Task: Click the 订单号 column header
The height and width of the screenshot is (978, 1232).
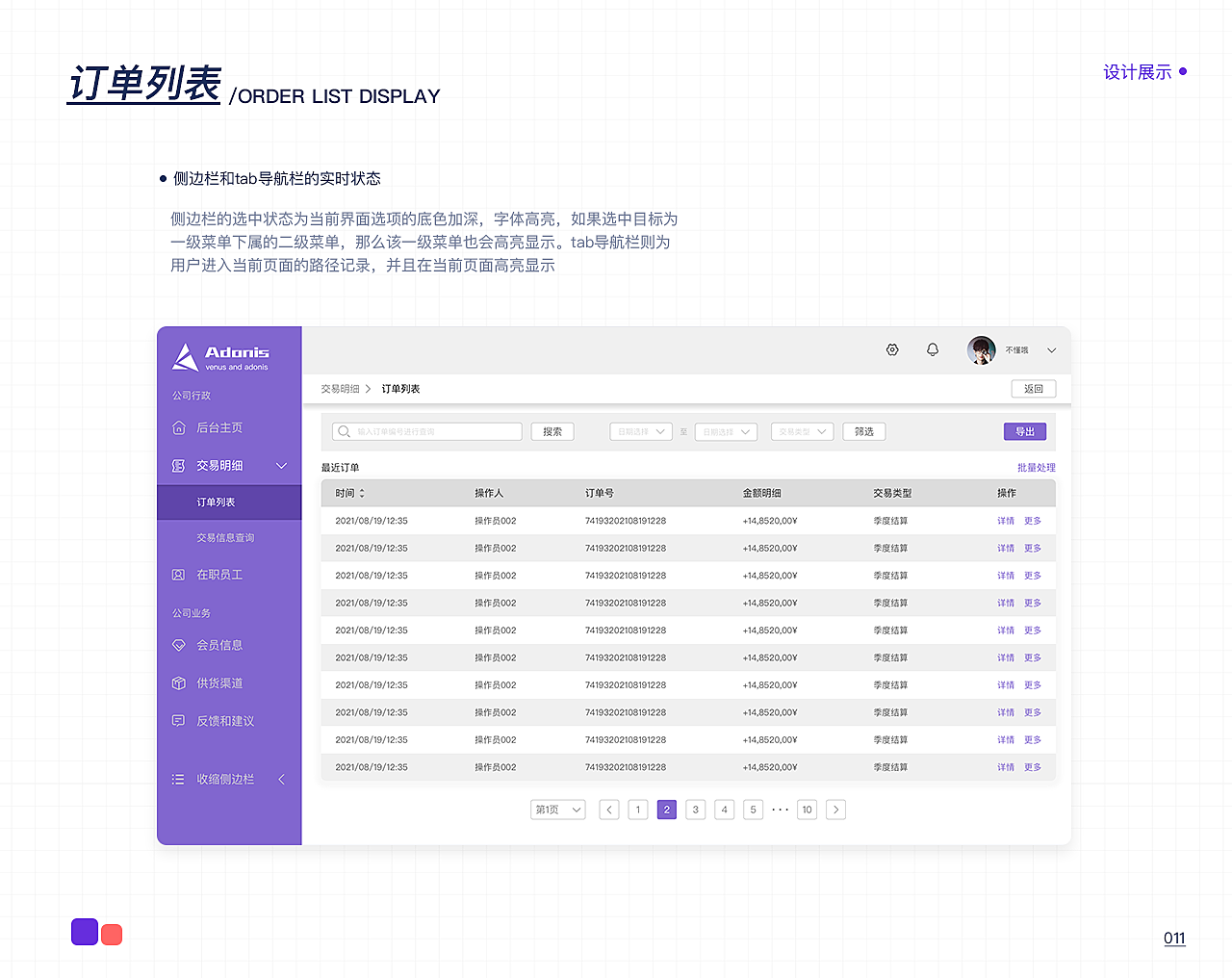Action: click(x=600, y=494)
